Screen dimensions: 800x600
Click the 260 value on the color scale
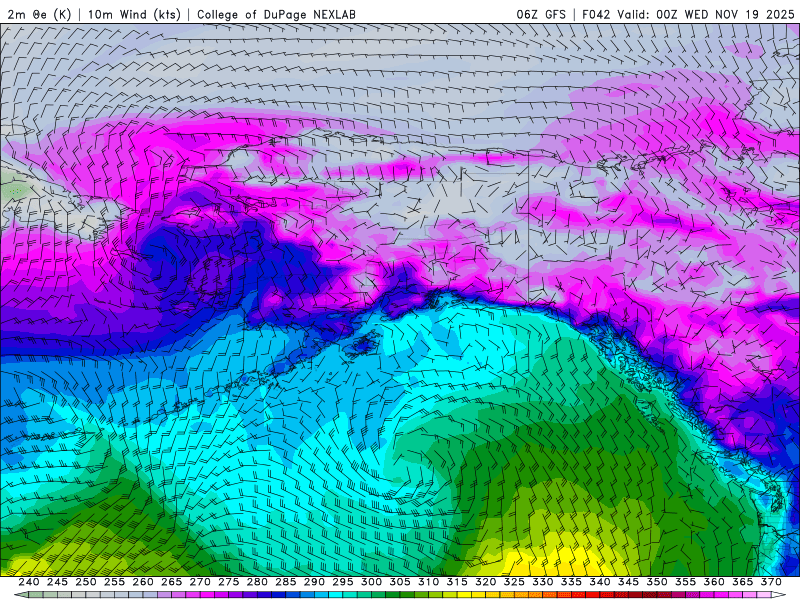[x=143, y=582]
